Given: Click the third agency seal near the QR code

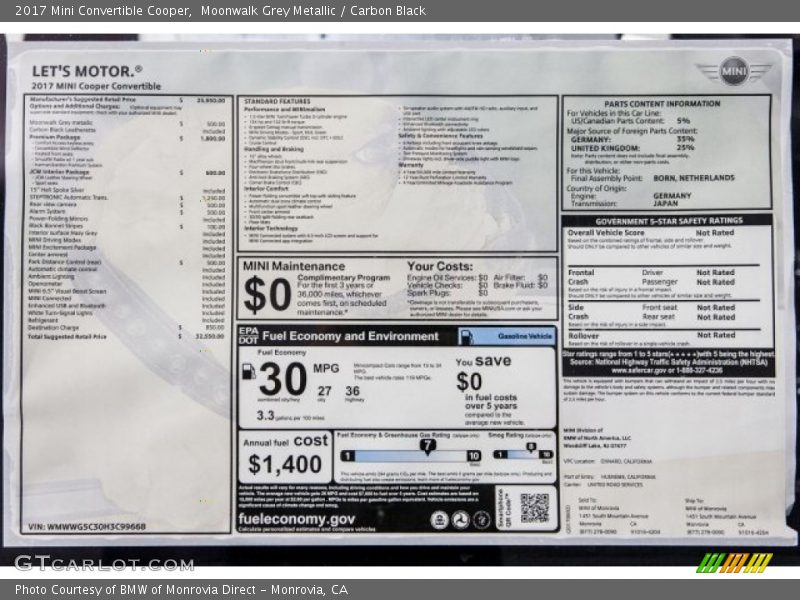Looking at the screenshot, I should [481, 519].
